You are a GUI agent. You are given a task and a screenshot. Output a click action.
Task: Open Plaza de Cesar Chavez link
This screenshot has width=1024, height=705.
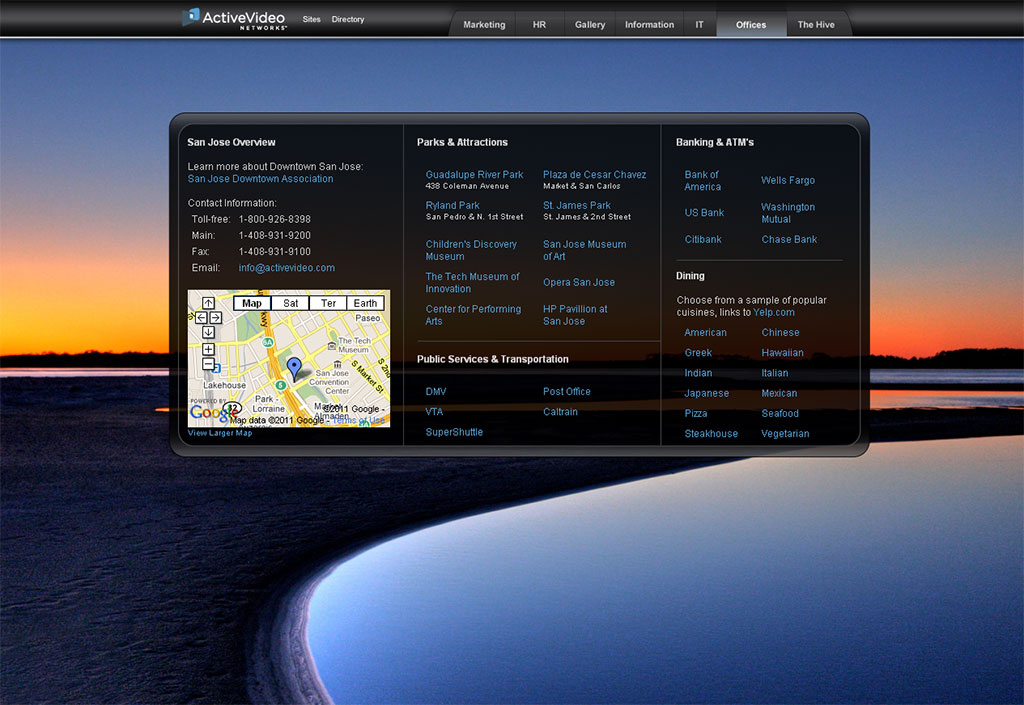[x=594, y=175]
